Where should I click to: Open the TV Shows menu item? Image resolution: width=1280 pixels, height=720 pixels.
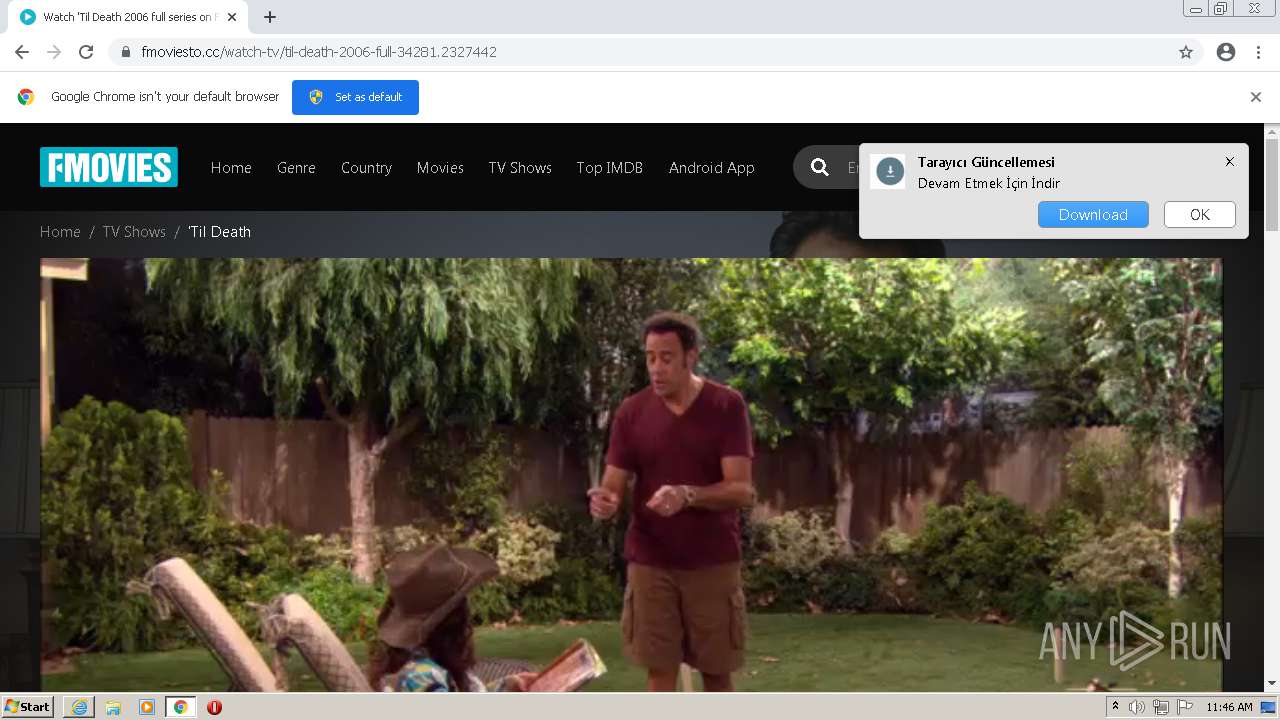point(520,168)
